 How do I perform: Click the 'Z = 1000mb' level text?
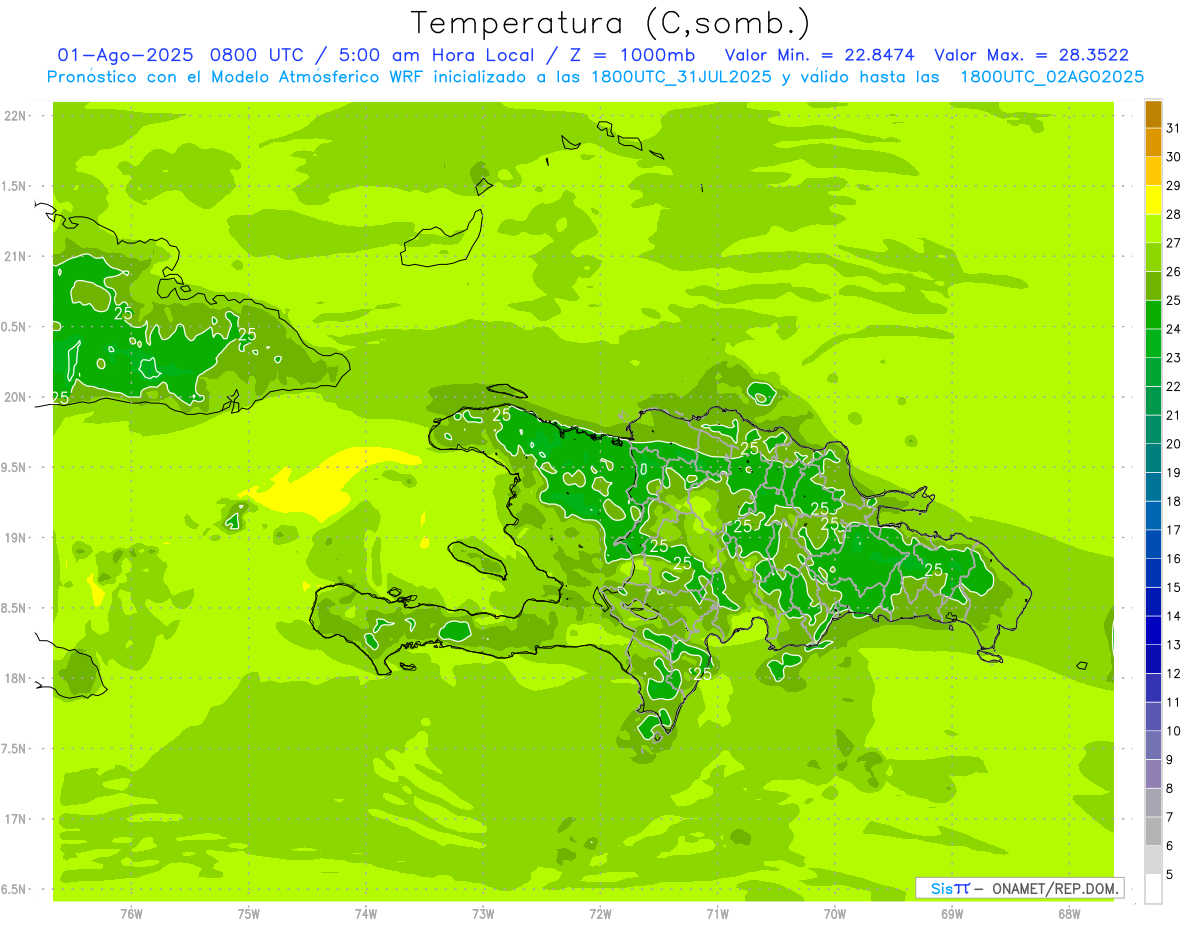632,55
